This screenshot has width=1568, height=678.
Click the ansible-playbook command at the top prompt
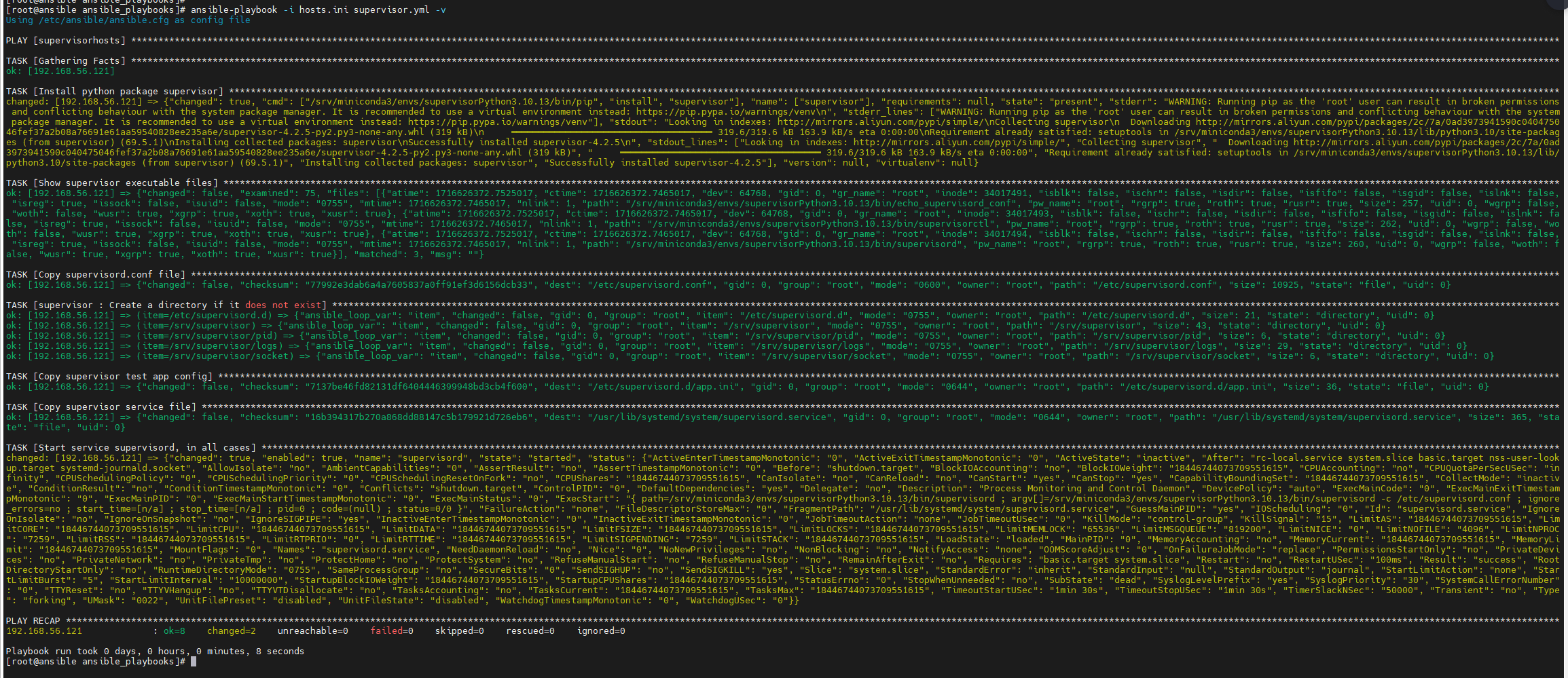[318, 10]
